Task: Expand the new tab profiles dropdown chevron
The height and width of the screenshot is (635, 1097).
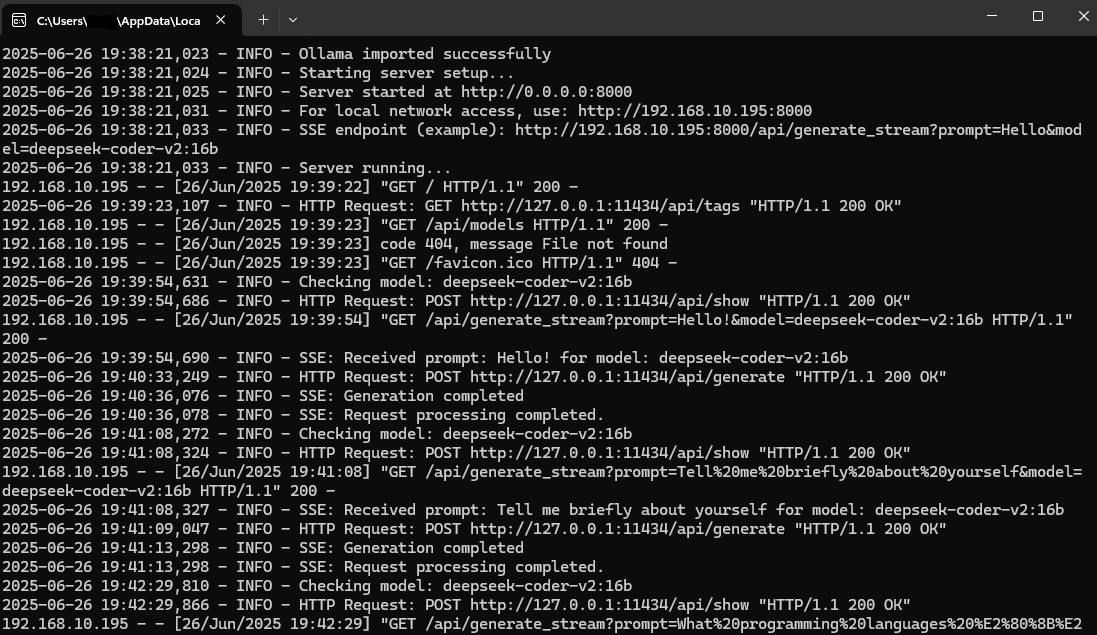Action: pyautogui.click(x=293, y=20)
